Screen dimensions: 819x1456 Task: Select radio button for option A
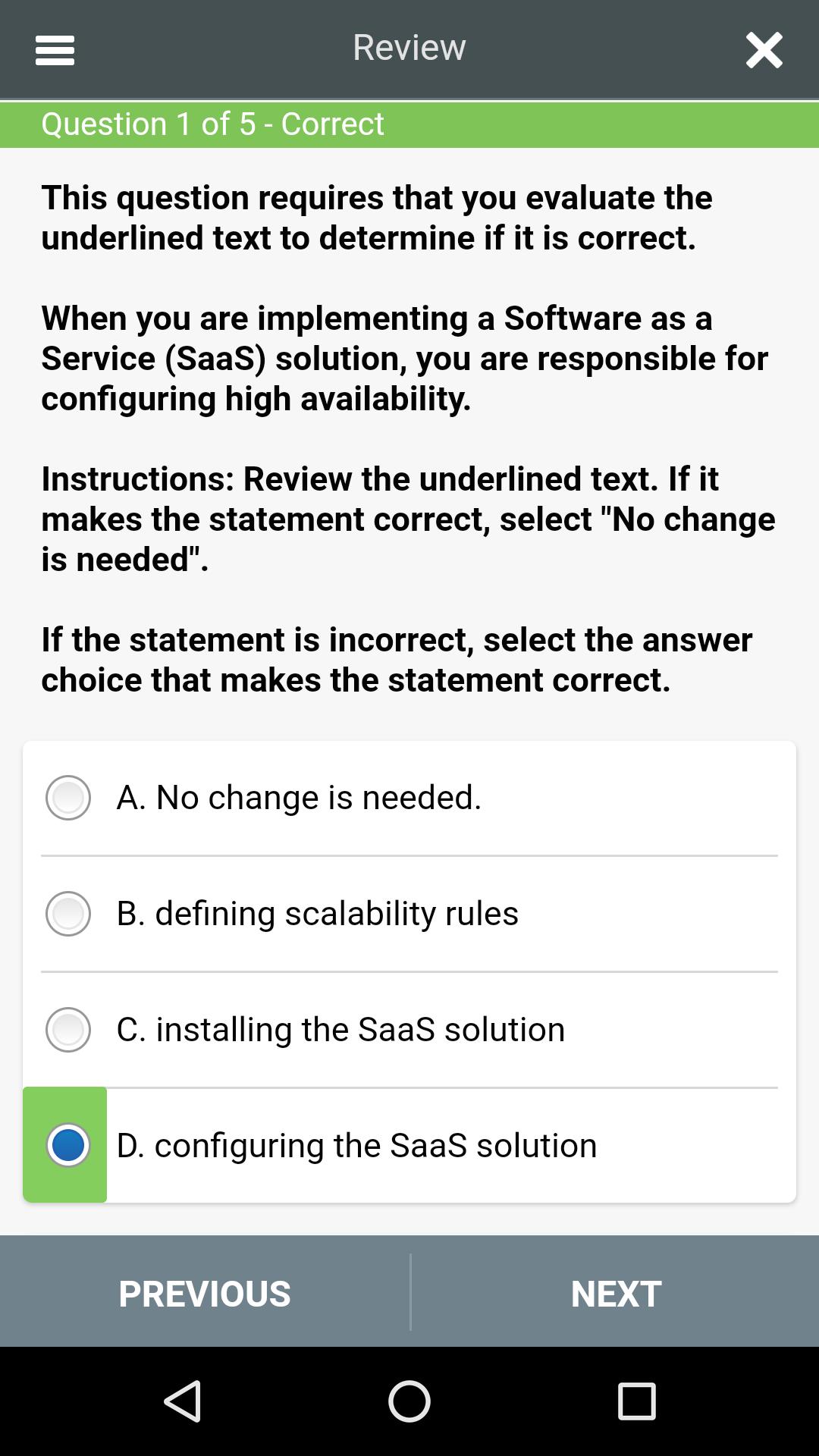click(68, 798)
